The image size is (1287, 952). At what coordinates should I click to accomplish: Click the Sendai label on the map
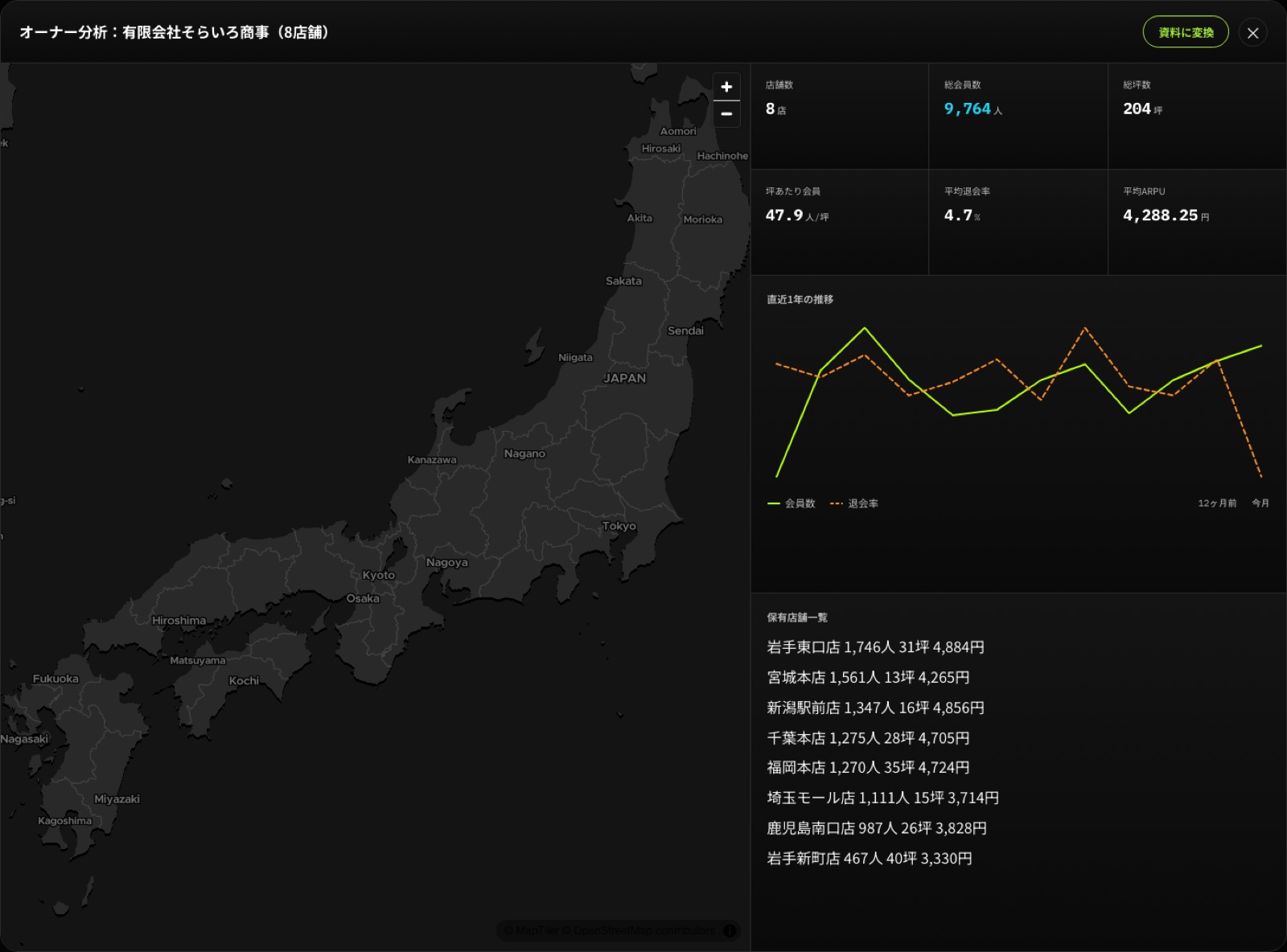tap(685, 330)
